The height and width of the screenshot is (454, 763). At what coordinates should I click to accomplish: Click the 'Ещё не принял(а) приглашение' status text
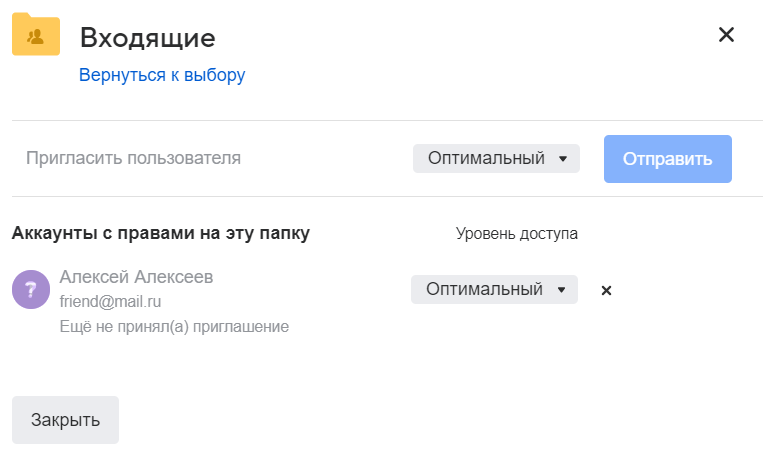[174, 326]
